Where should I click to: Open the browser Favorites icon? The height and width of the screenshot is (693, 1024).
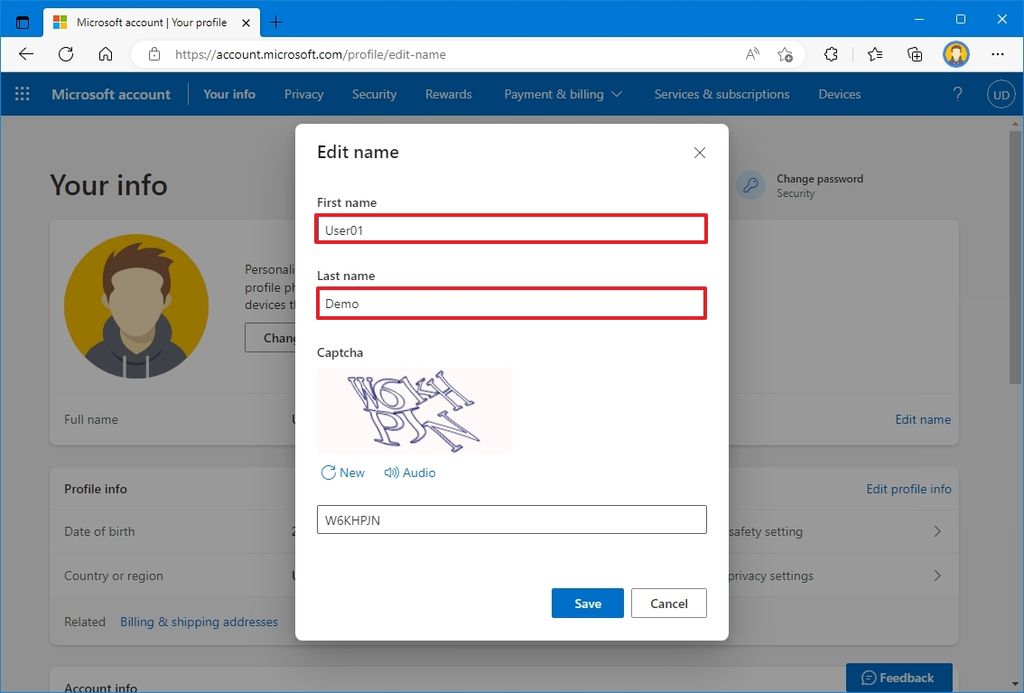click(874, 55)
